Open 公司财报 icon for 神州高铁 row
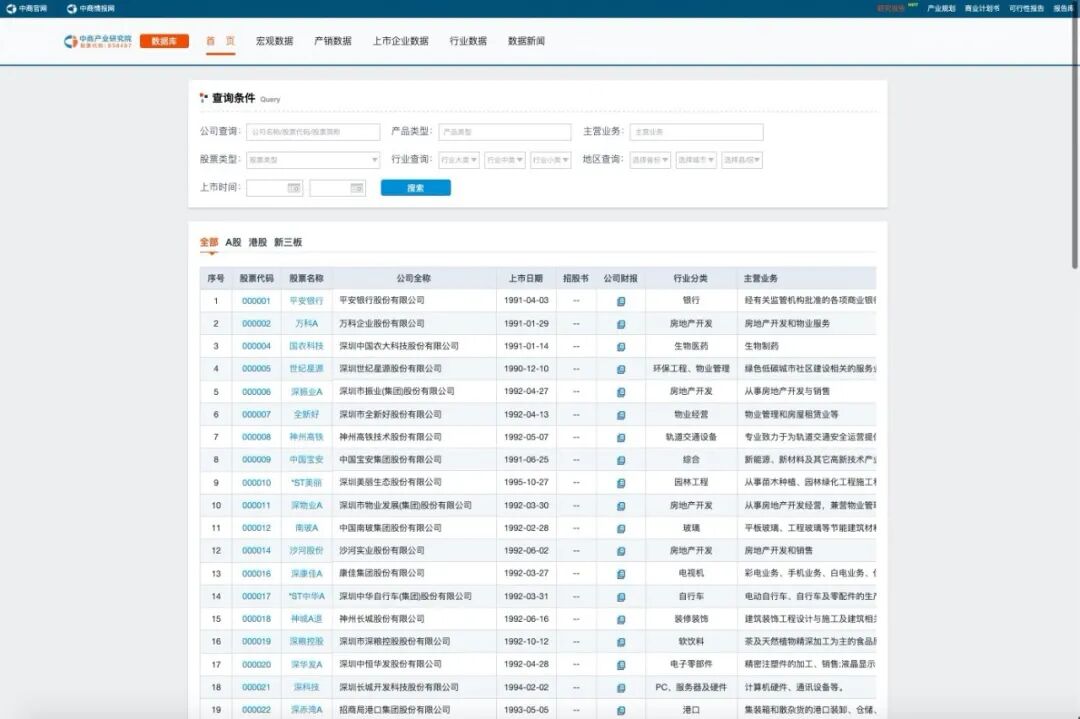The image size is (1080, 719). tap(621, 437)
